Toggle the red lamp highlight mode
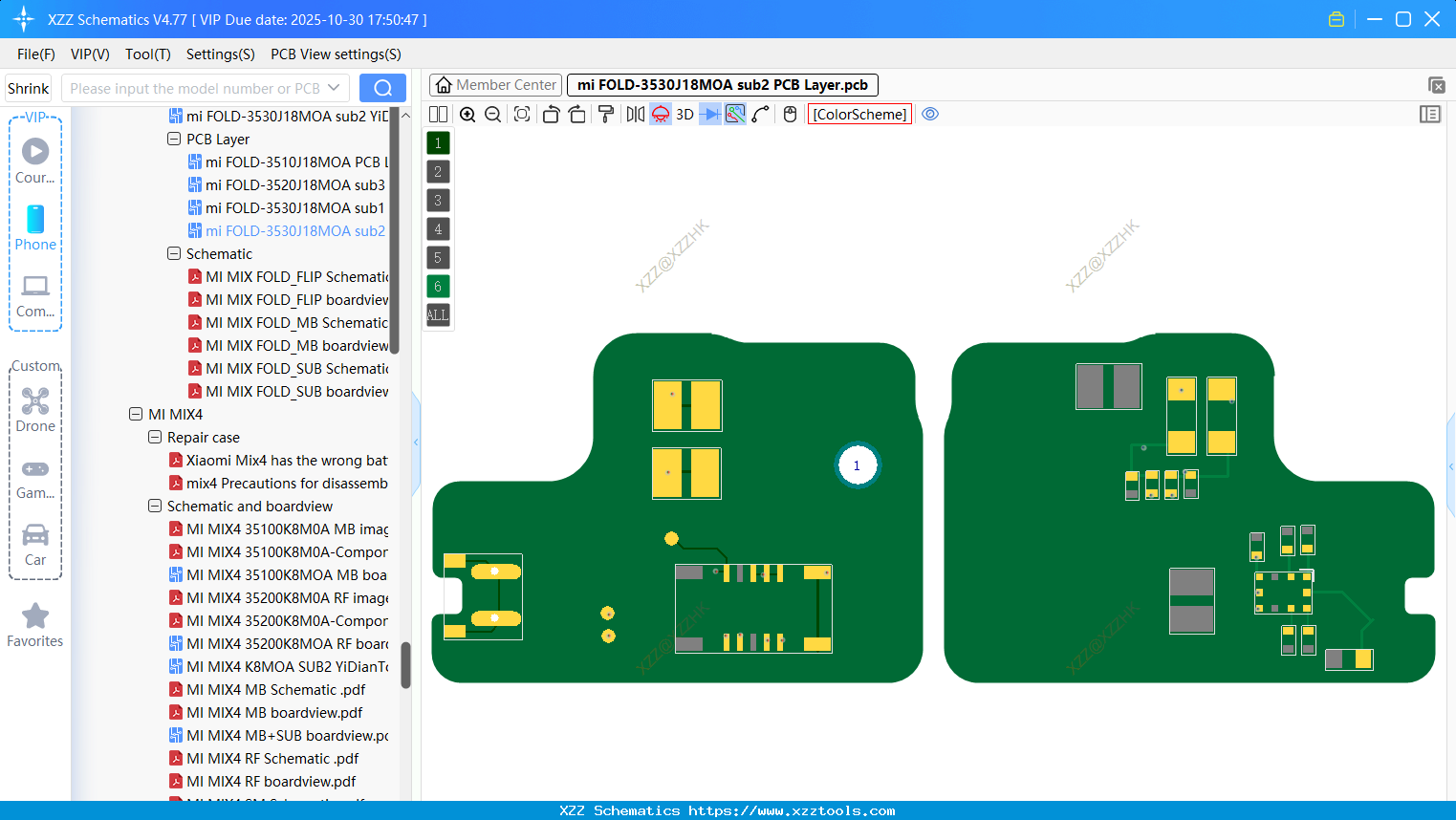 [660, 114]
